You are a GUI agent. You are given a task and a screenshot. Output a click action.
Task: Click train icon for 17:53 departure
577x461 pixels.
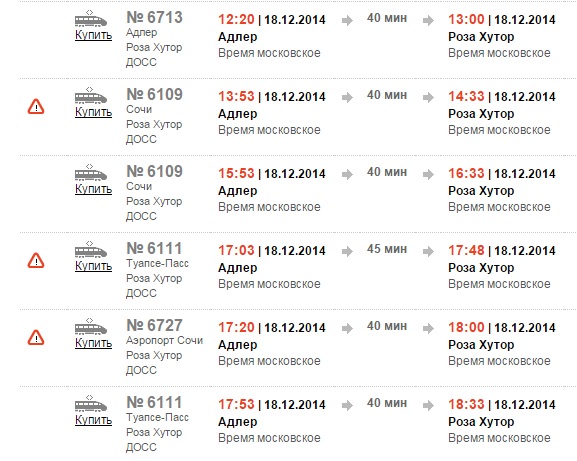[x=91, y=404]
